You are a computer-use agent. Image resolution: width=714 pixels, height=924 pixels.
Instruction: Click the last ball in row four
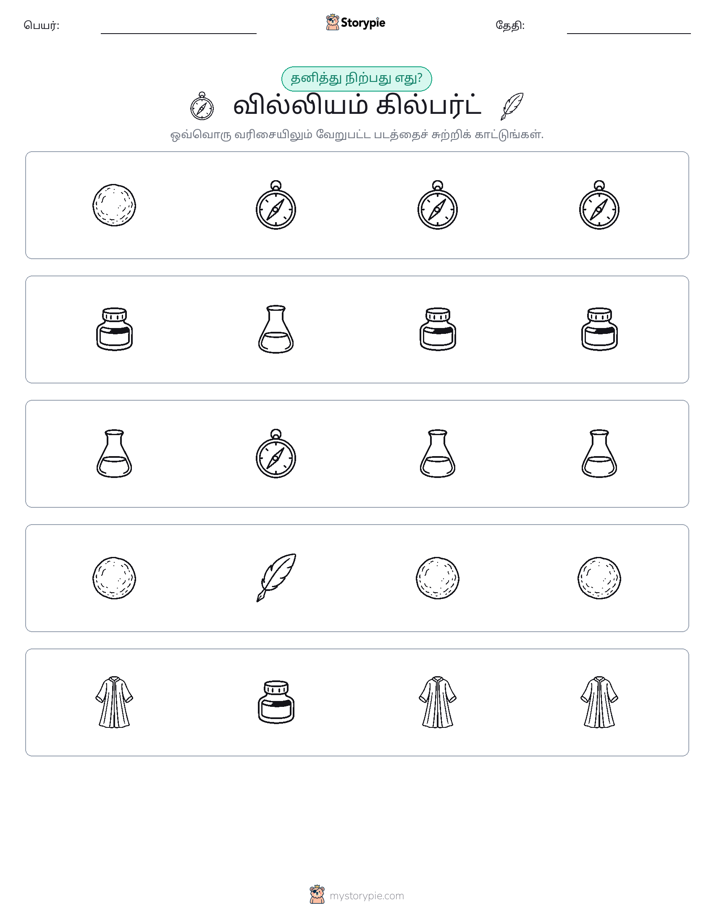(x=599, y=578)
